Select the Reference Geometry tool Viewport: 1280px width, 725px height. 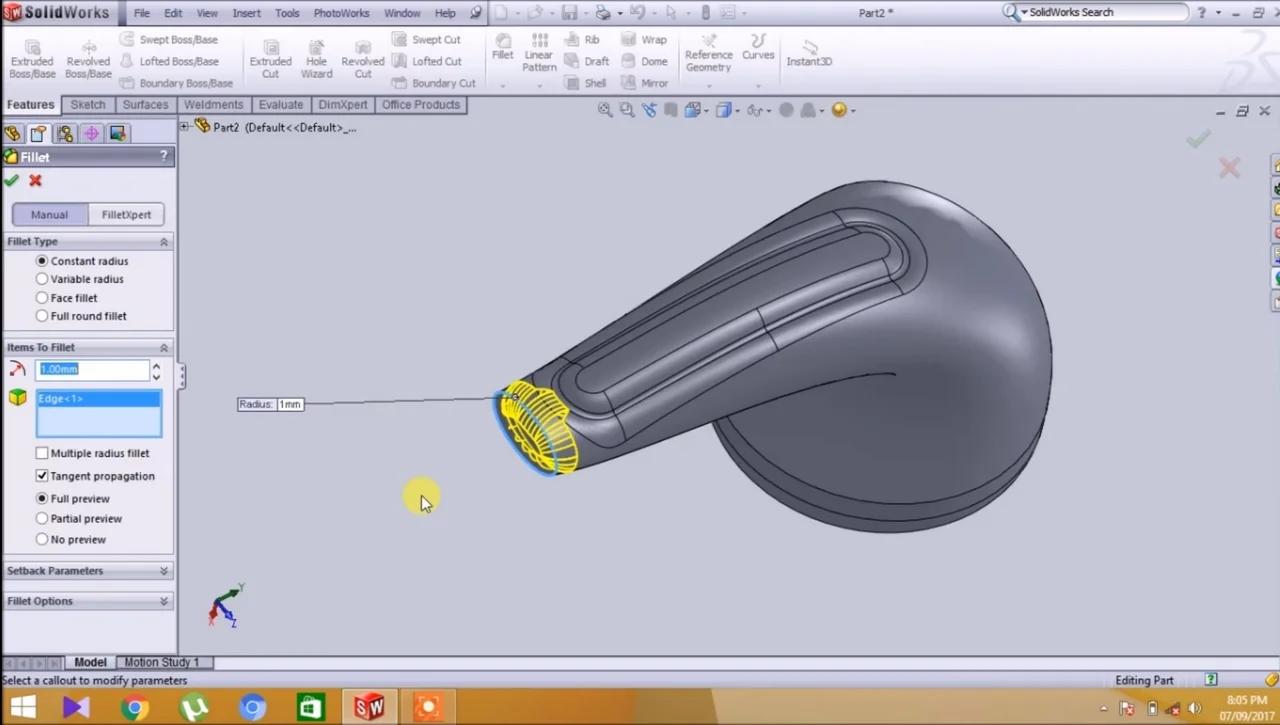tap(708, 55)
